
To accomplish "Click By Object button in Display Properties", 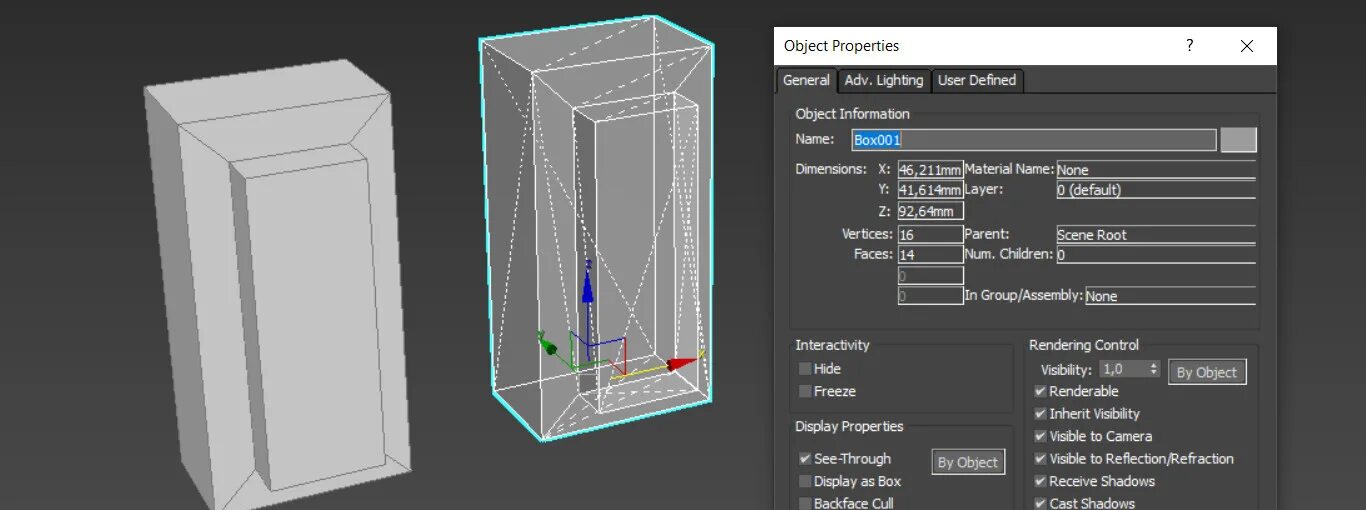I will pyautogui.click(x=967, y=462).
